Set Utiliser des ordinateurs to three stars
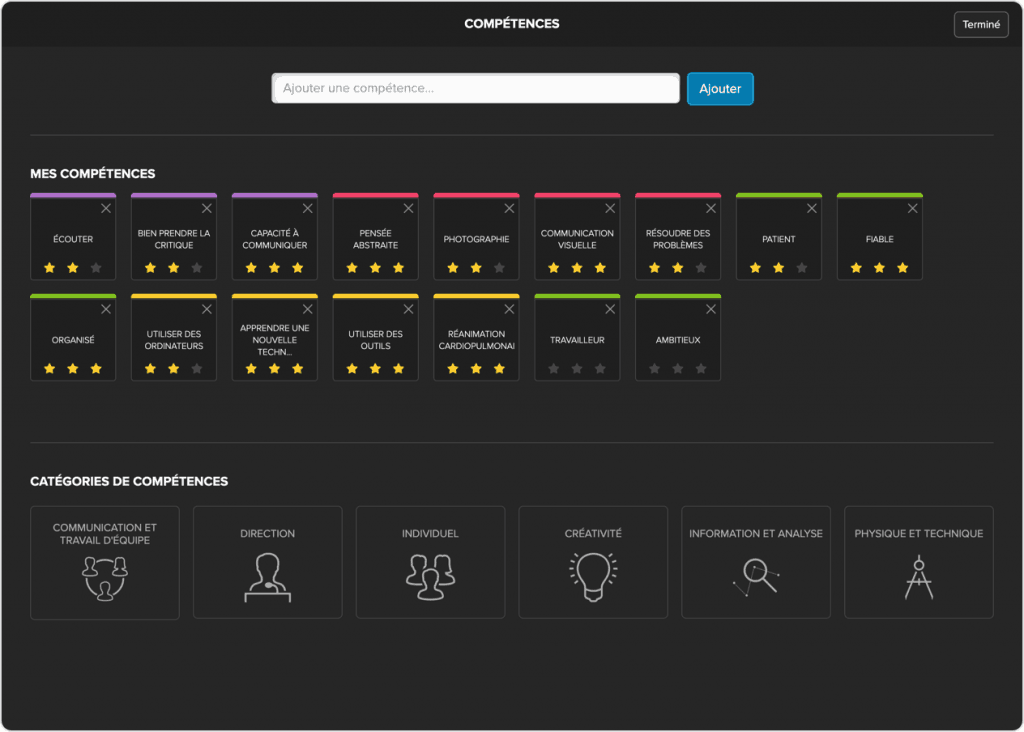This screenshot has height=732, width=1024. click(197, 369)
